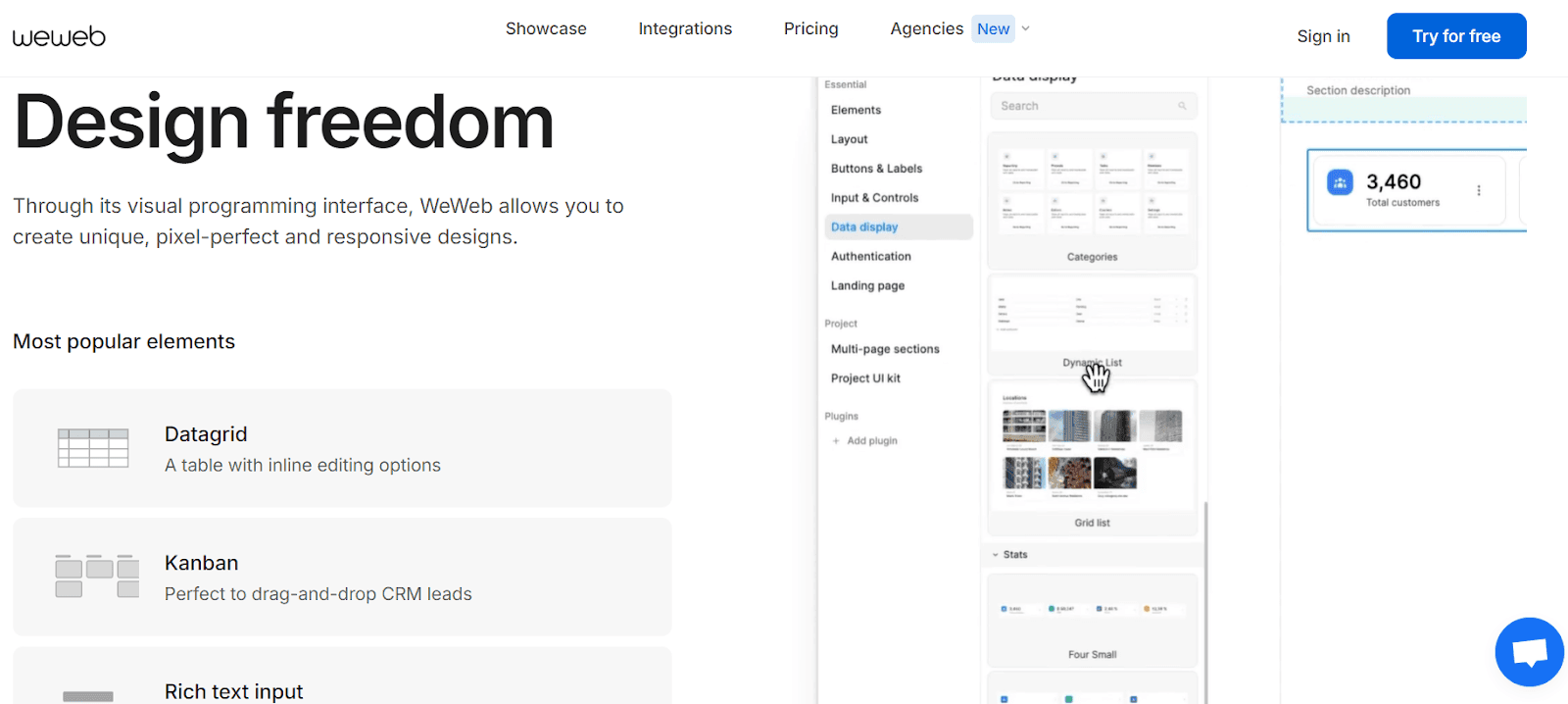
Task: Select Input & Controls in the sidebar
Action: [874, 198]
